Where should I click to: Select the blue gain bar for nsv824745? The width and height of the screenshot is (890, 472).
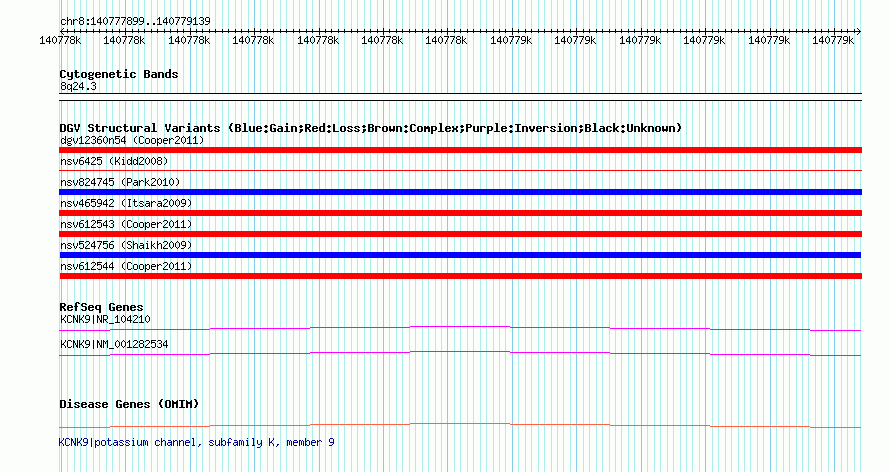pyautogui.click(x=460, y=192)
